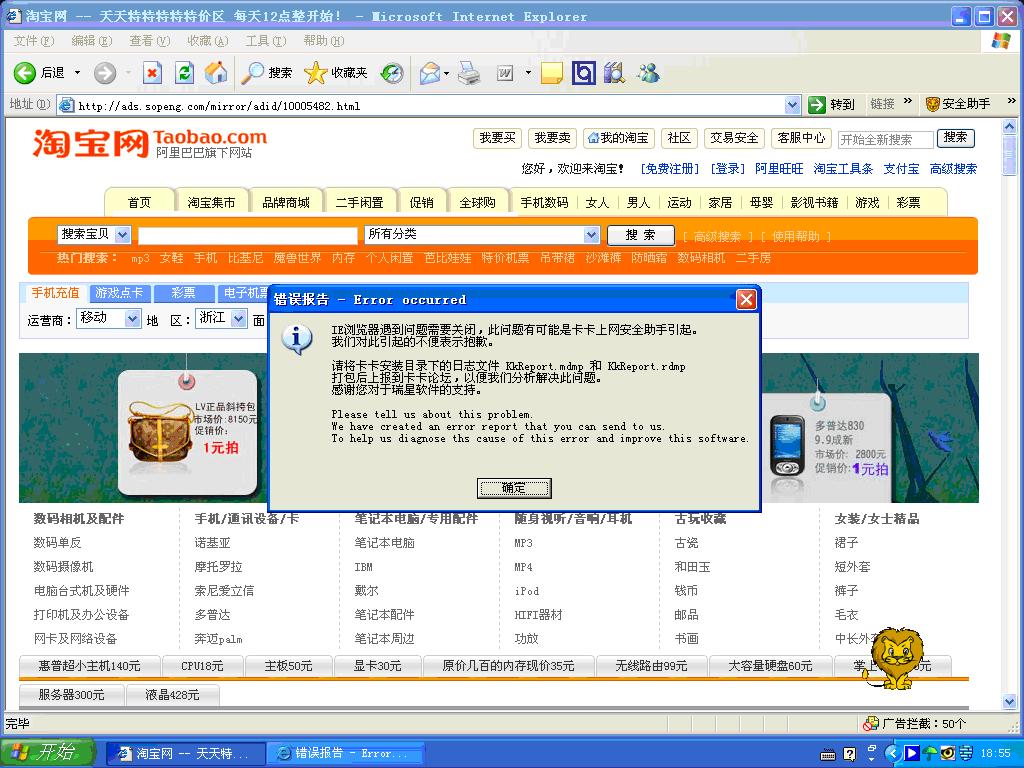This screenshot has height=768, width=1024.
Task: Click the green 转到 go arrow
Action: tap(817, 104)
